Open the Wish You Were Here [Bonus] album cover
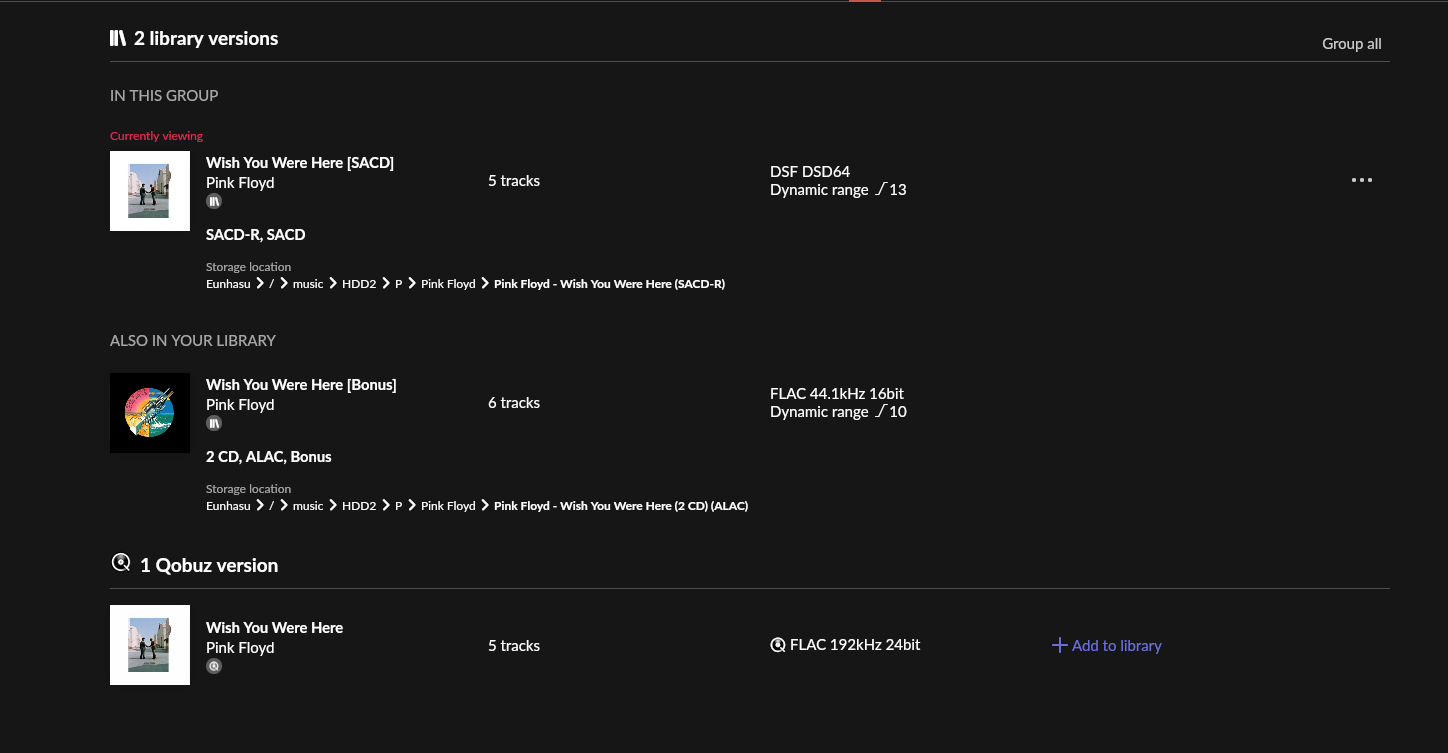The image size is (1448, 753). pos(150,413)
